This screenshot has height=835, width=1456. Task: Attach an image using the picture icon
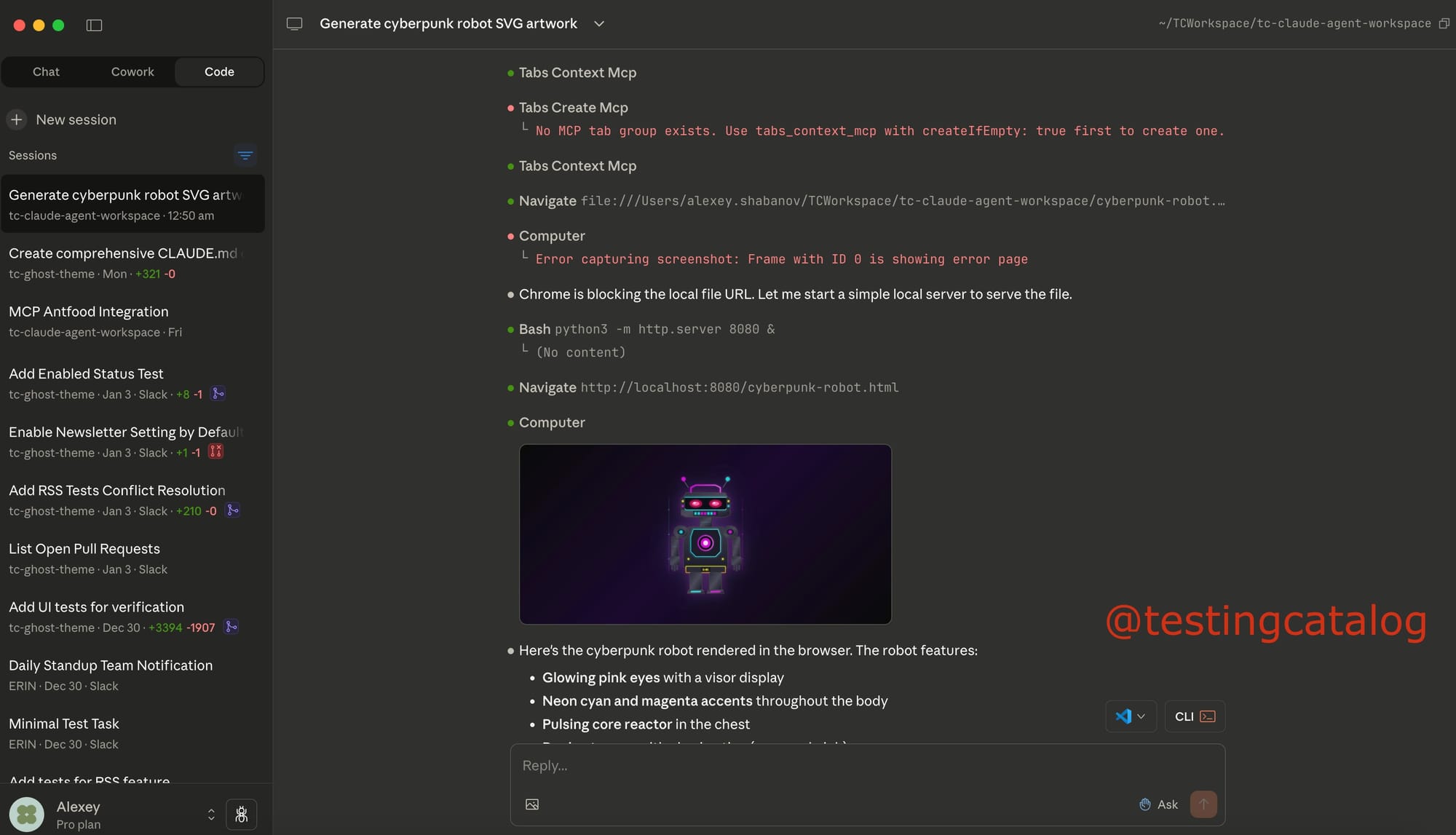coord(532,804)
